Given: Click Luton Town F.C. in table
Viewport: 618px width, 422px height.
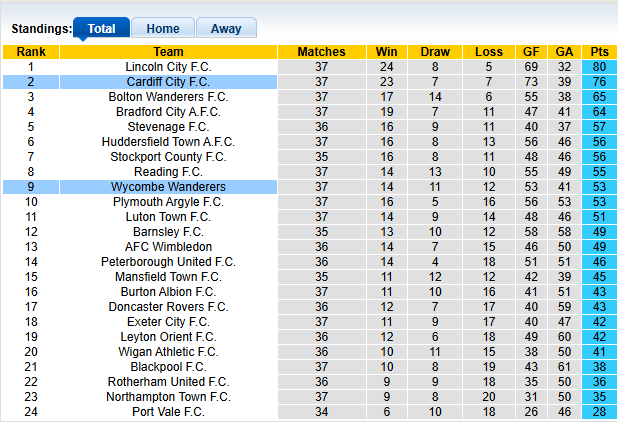Looking at the screenshot, I should pos(168,217).
